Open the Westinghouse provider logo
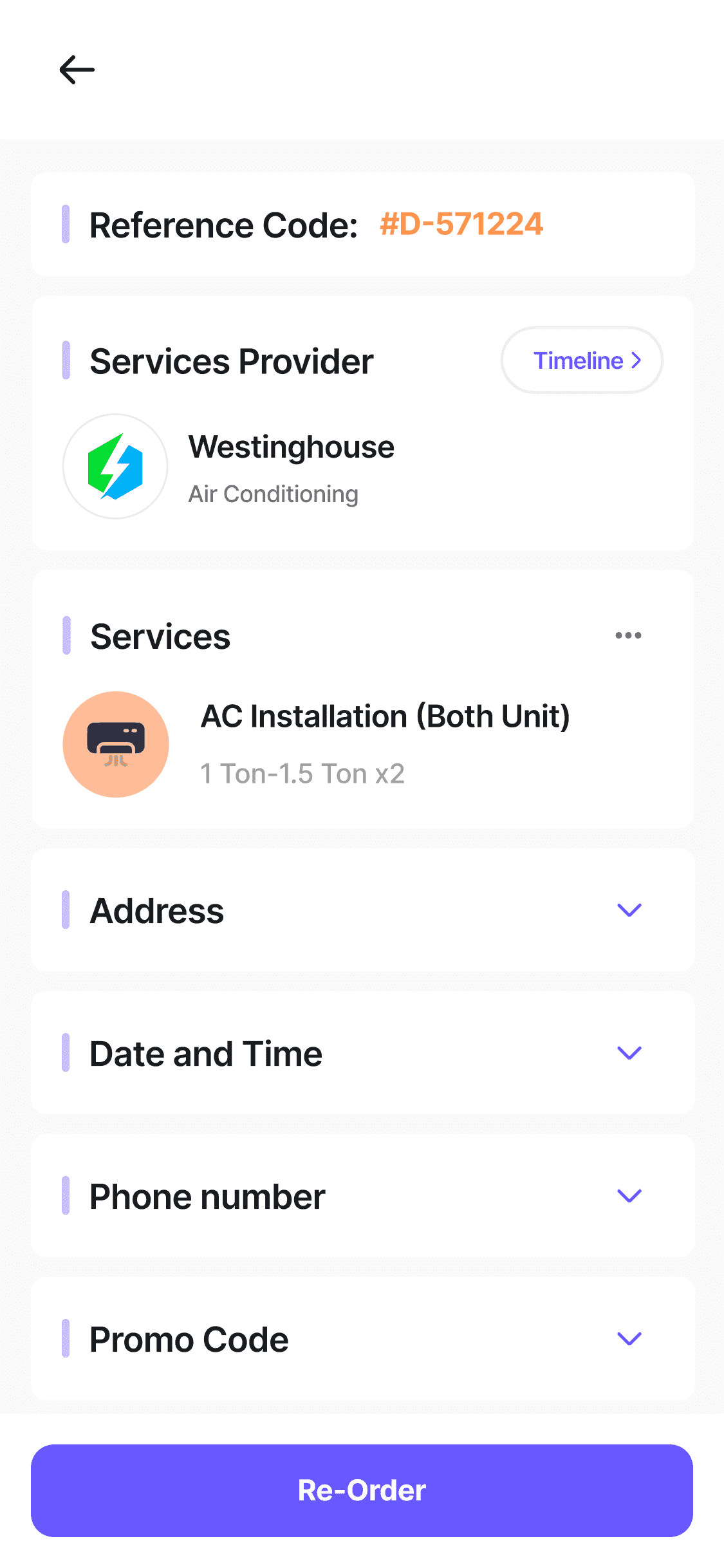This screenshot has height=1568, width=724. (x=115, y=466)
